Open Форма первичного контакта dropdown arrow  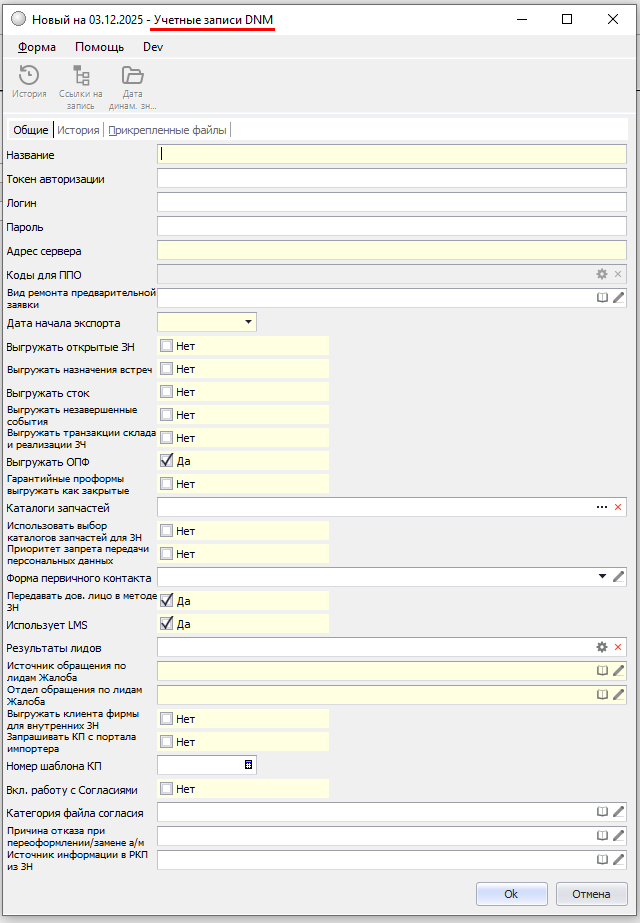602,577
